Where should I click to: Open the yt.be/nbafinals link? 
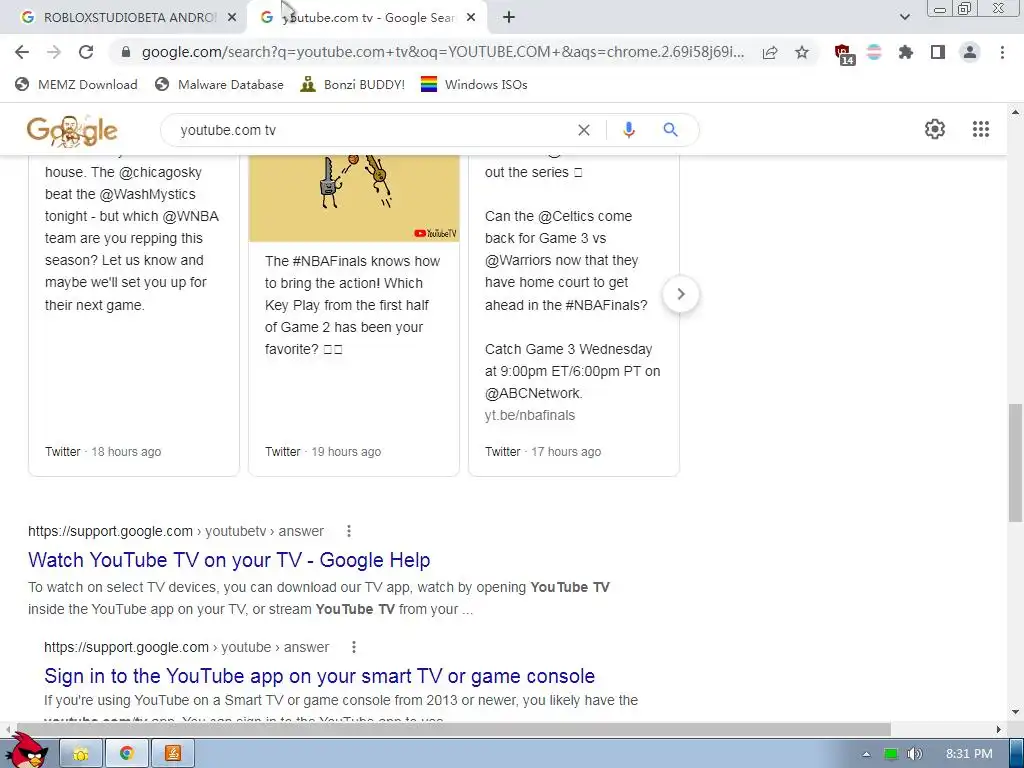[x=530, y=415]
